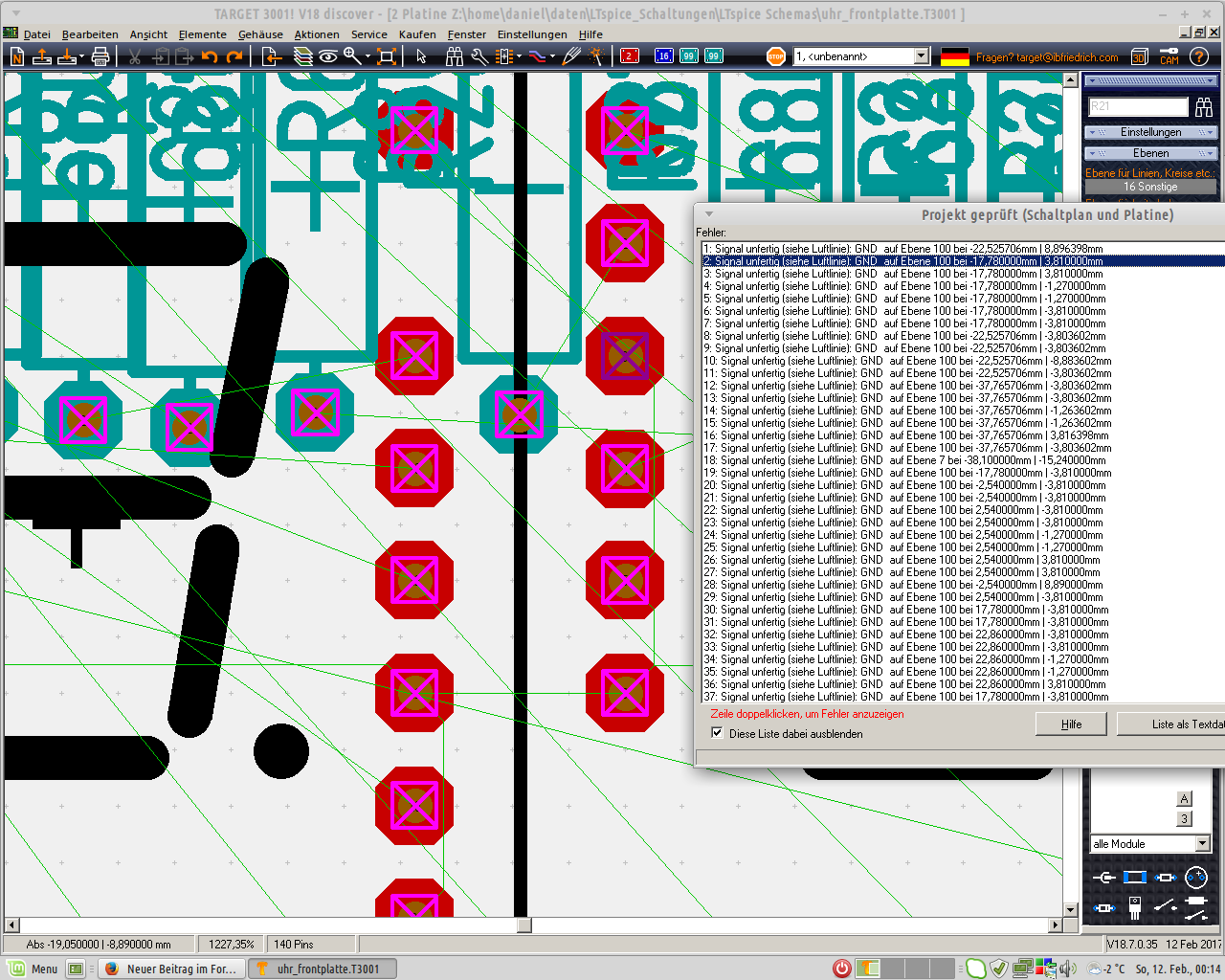The width and height of the screenshot is (1225, 980).
Task: Toggle 'Diese Liste dabei ausblenden' checkbox
Action: click(717, 733)
